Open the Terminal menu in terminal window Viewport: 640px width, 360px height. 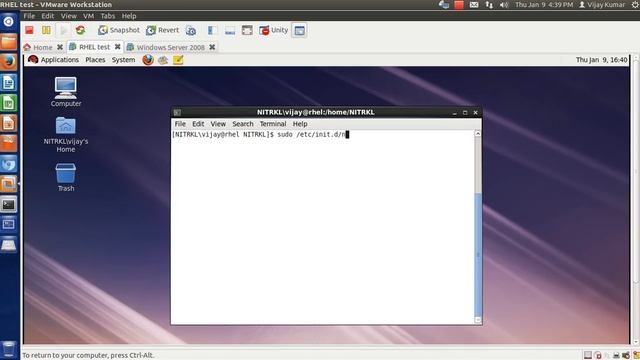coord(273,124)
